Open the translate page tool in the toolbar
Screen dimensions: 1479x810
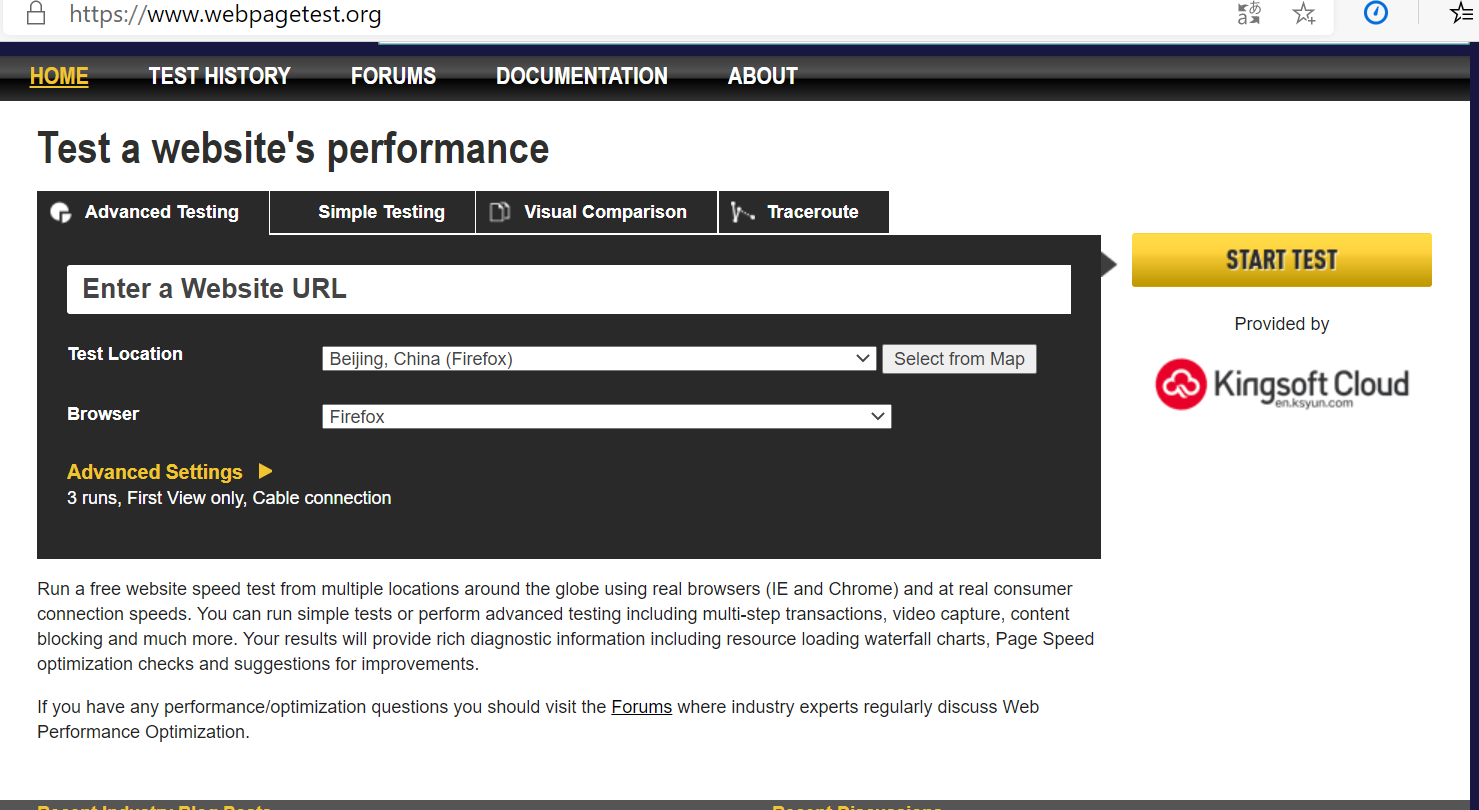pyautogui.click(x=1248, y=14)
